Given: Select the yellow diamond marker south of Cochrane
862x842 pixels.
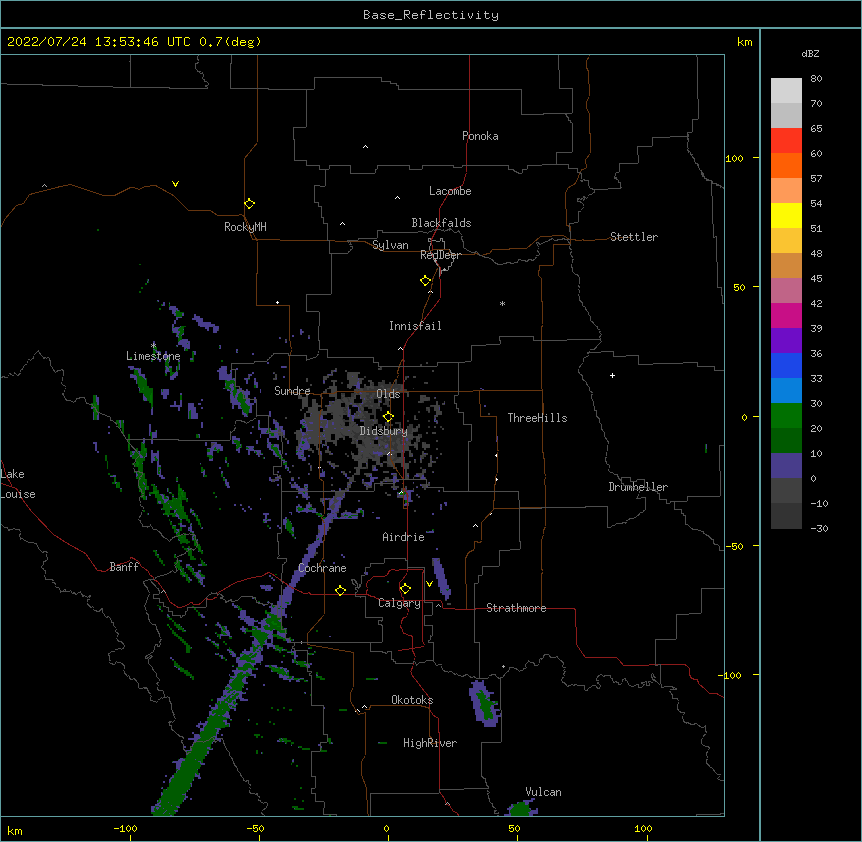Looking at the screenshot, I should point(340,590).
